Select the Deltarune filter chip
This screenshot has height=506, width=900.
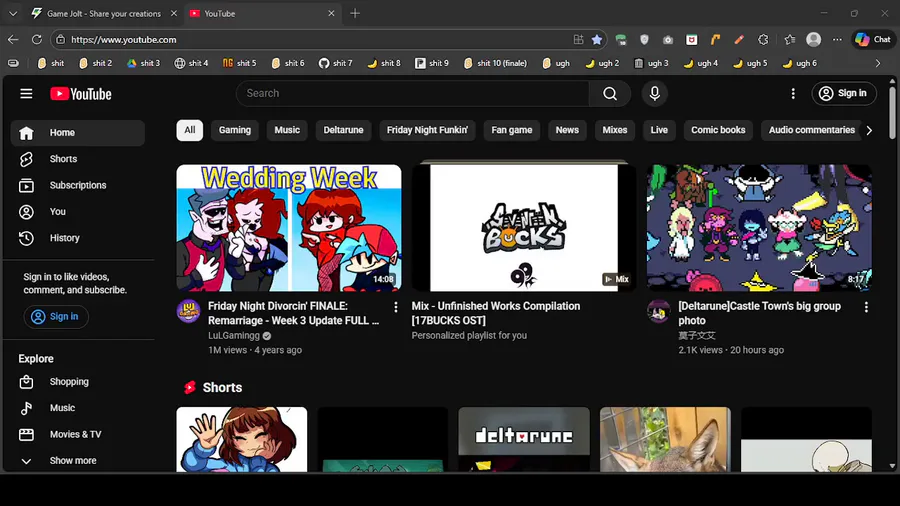(343, 130)
